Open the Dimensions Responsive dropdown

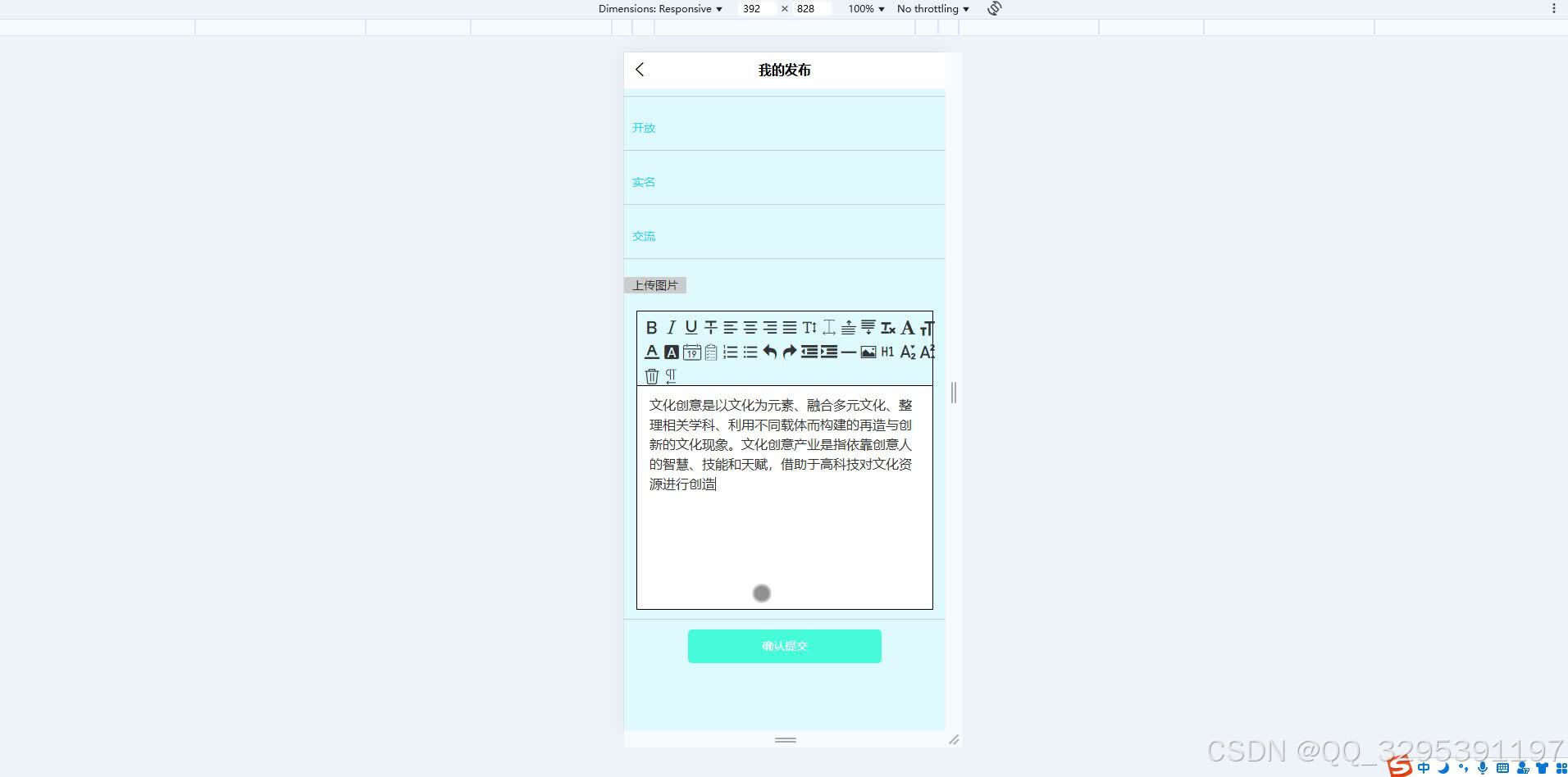[x=661, y=8]
